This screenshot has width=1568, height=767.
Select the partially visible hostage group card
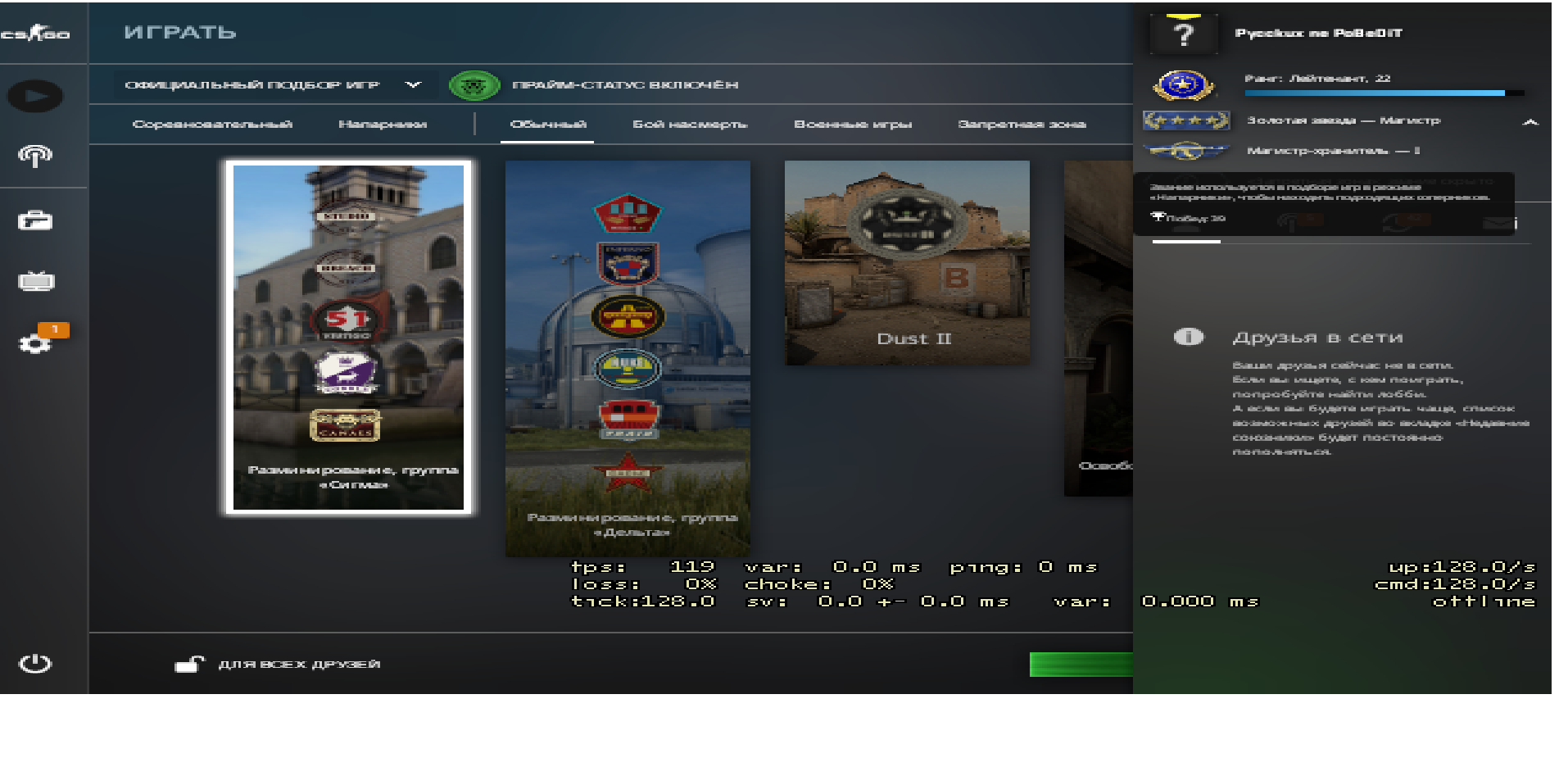[1098, 328]
